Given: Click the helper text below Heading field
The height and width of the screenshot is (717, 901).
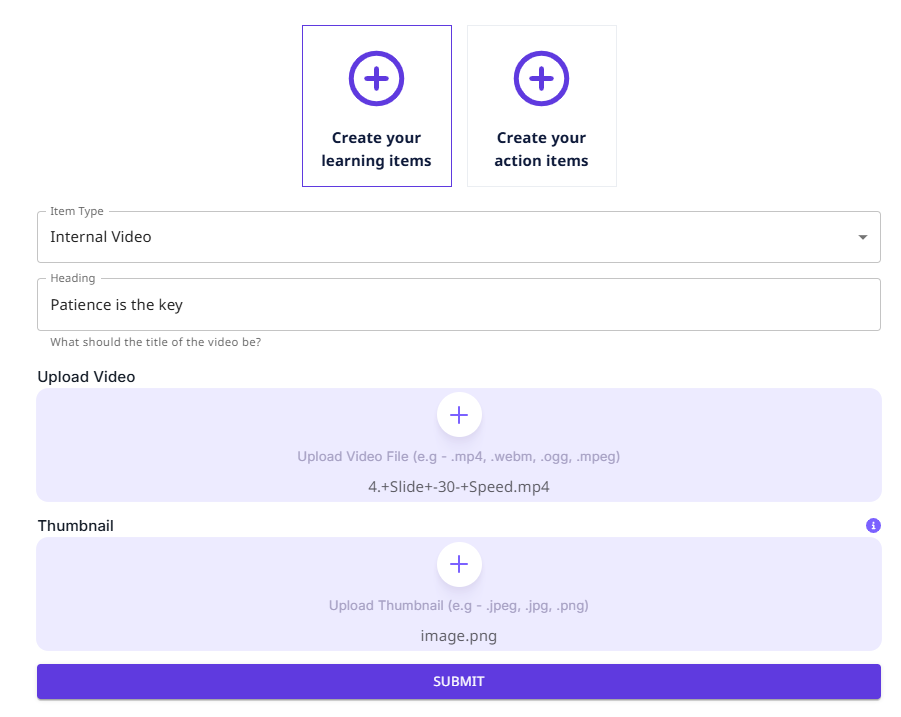Looking at the screenshot, I should [155, 342].
